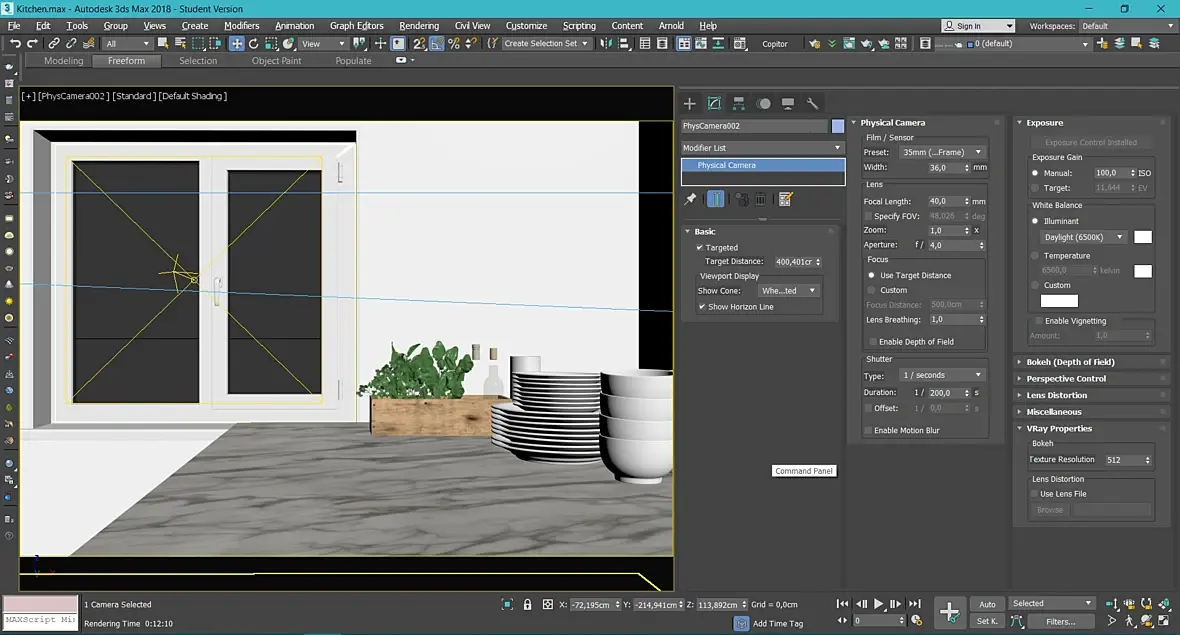
Task: Remove modifier with the trash can icon
Action: pos(760,199)
